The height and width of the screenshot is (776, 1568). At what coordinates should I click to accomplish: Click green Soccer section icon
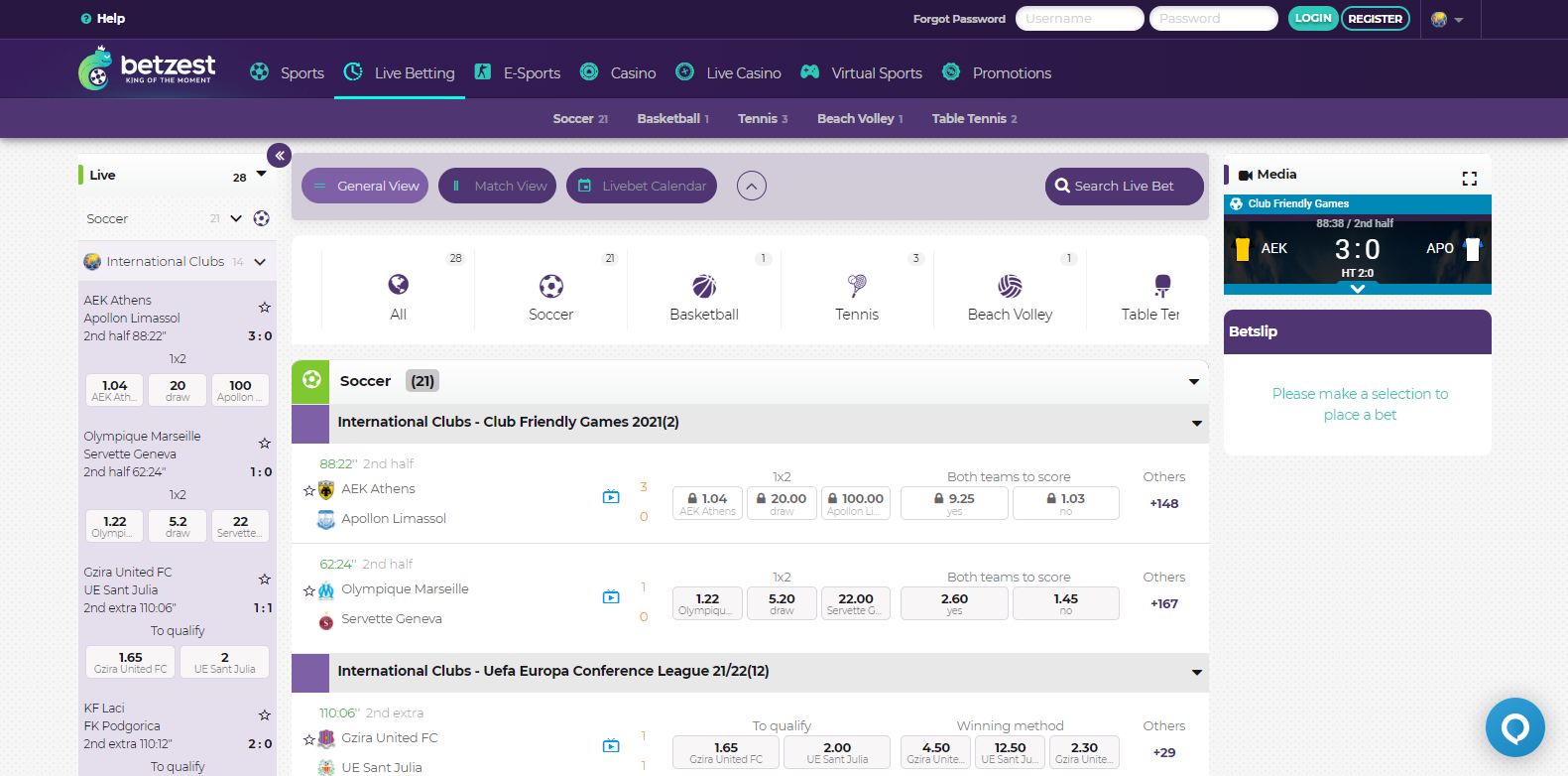310,381
